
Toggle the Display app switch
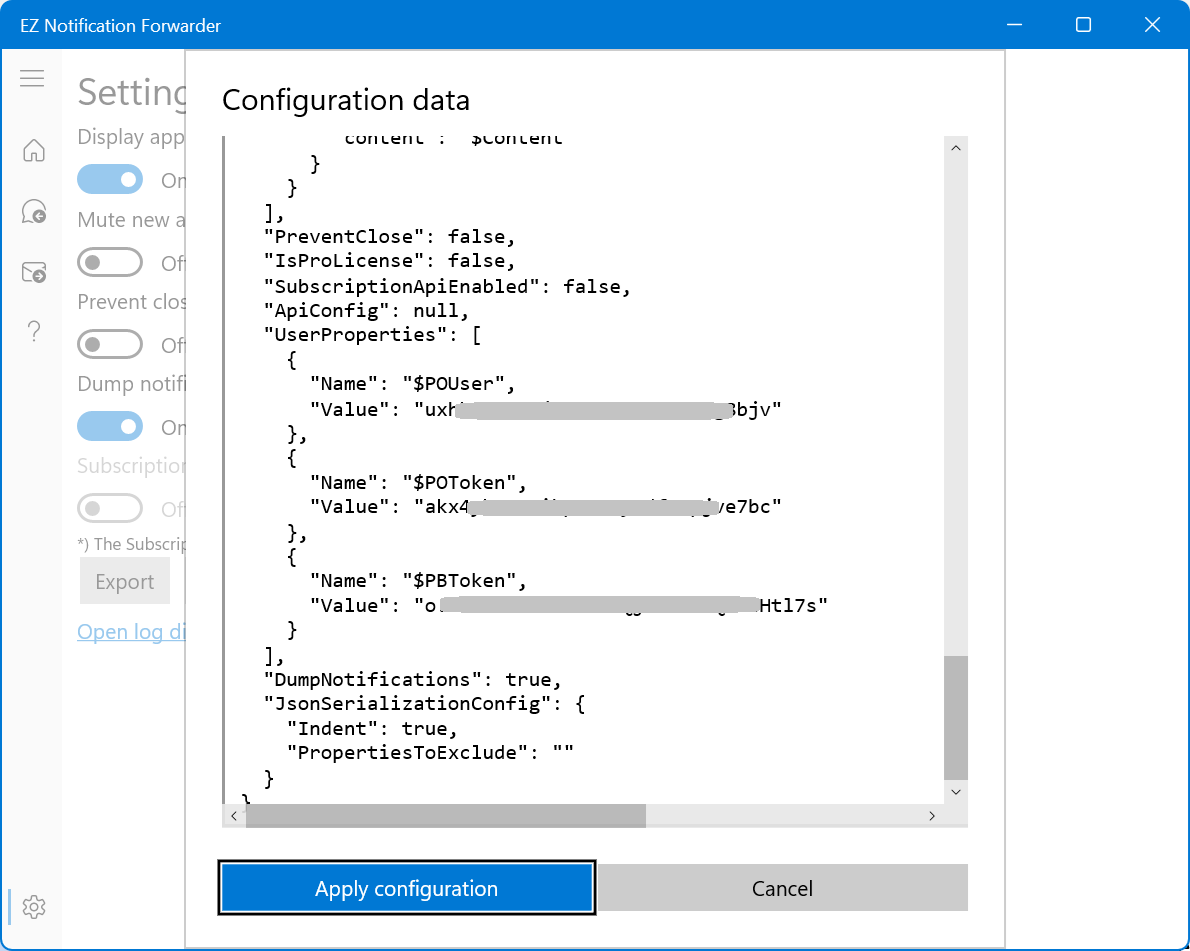point(110,180)
